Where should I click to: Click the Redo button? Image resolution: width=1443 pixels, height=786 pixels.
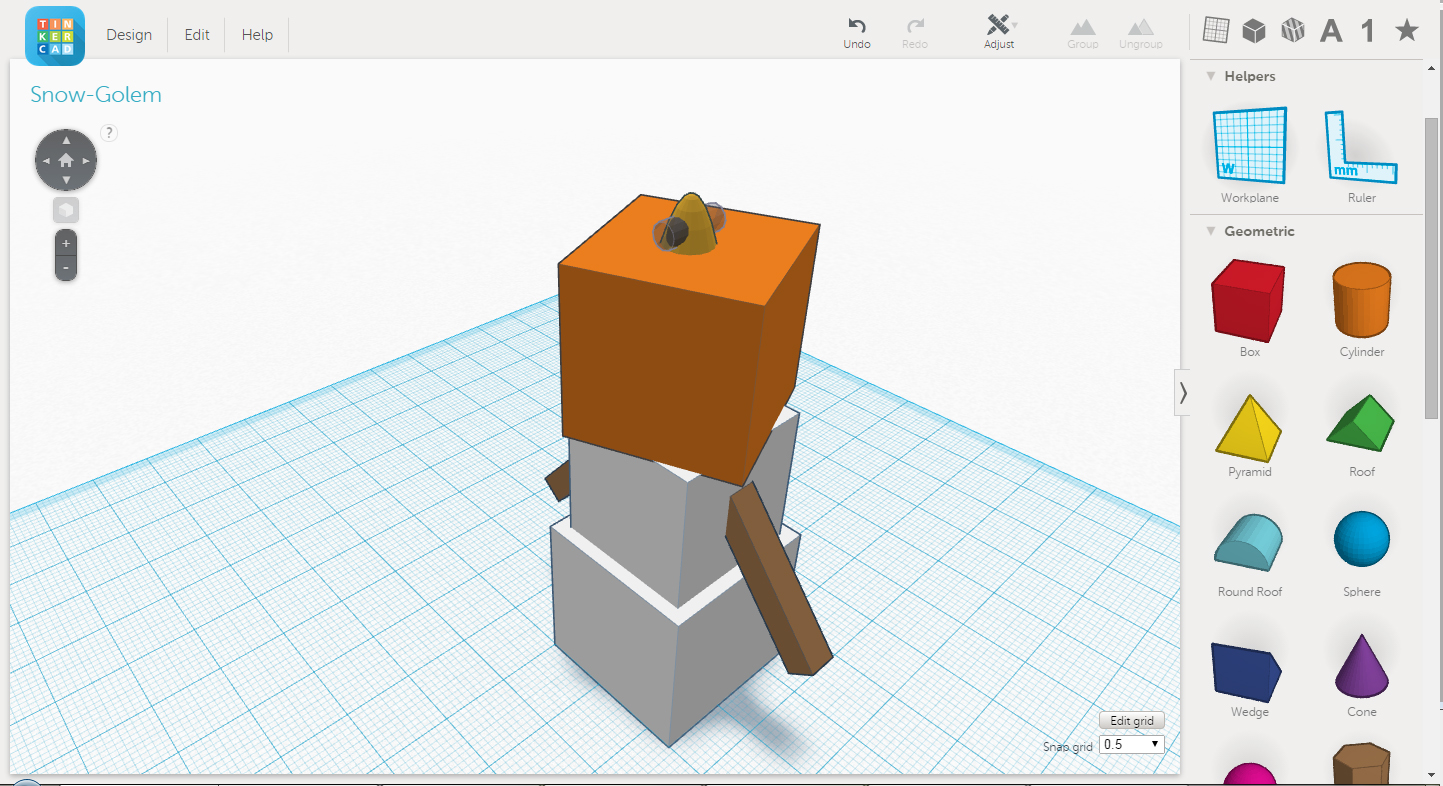[x=915, y=33]
